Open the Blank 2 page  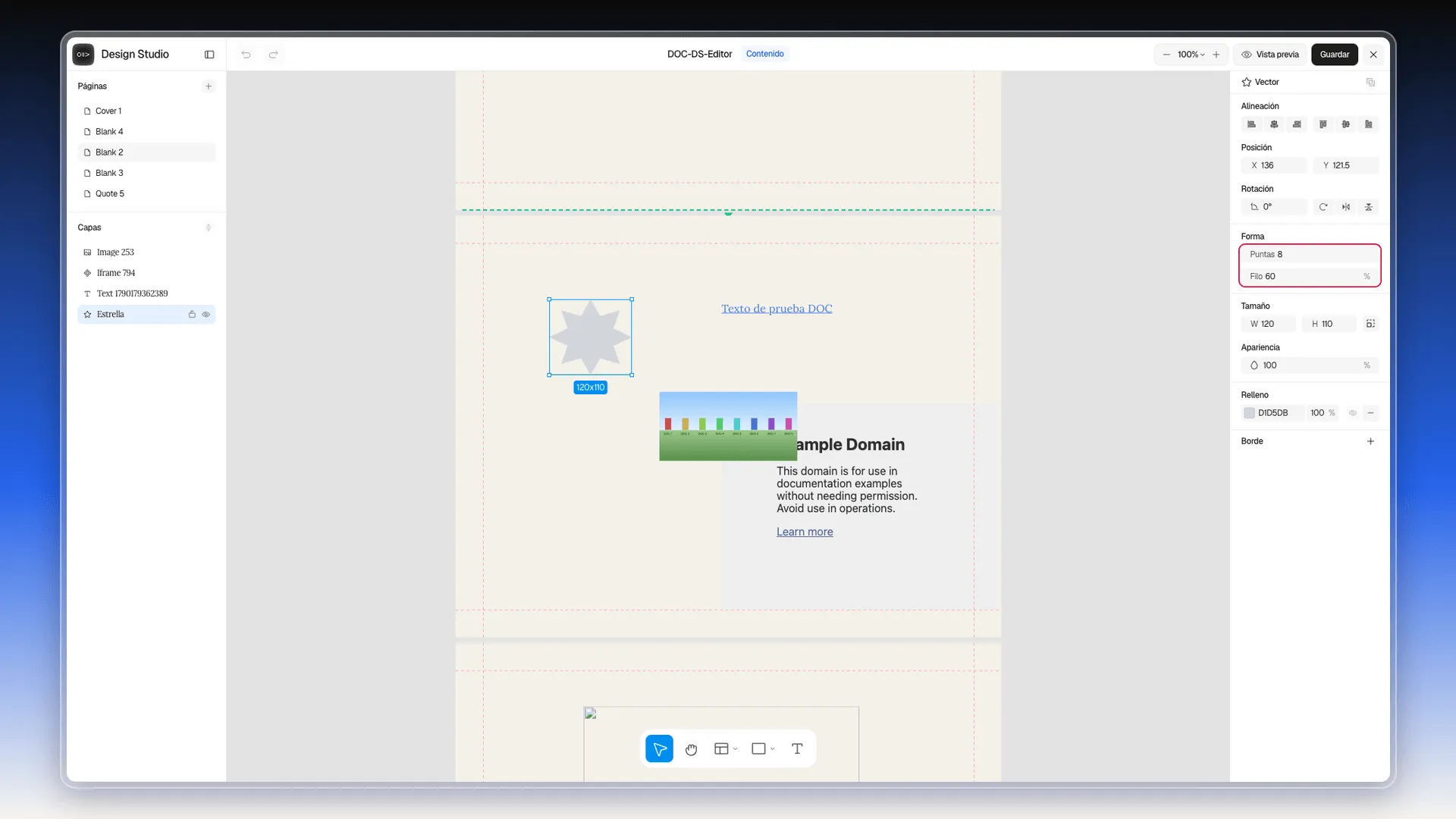146,152
